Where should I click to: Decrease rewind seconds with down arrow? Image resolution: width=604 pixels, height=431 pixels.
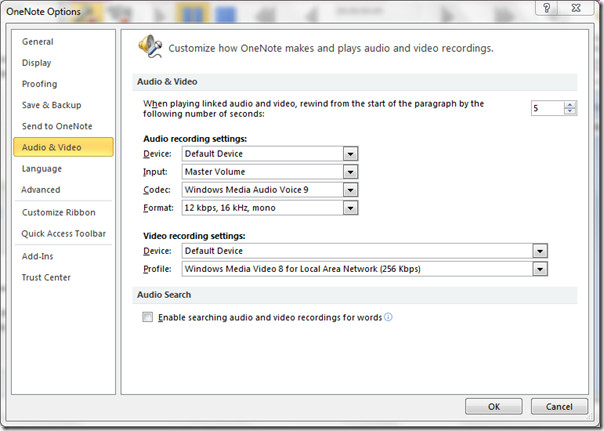(570, 111)
